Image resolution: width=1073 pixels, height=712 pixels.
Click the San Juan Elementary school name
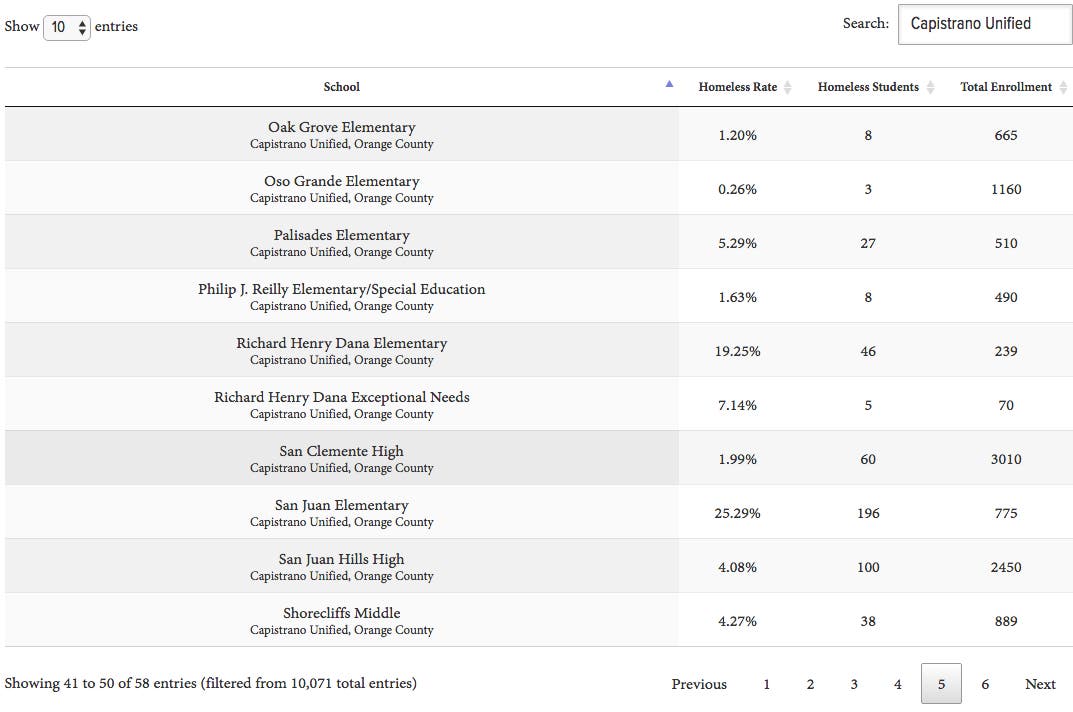341,505
